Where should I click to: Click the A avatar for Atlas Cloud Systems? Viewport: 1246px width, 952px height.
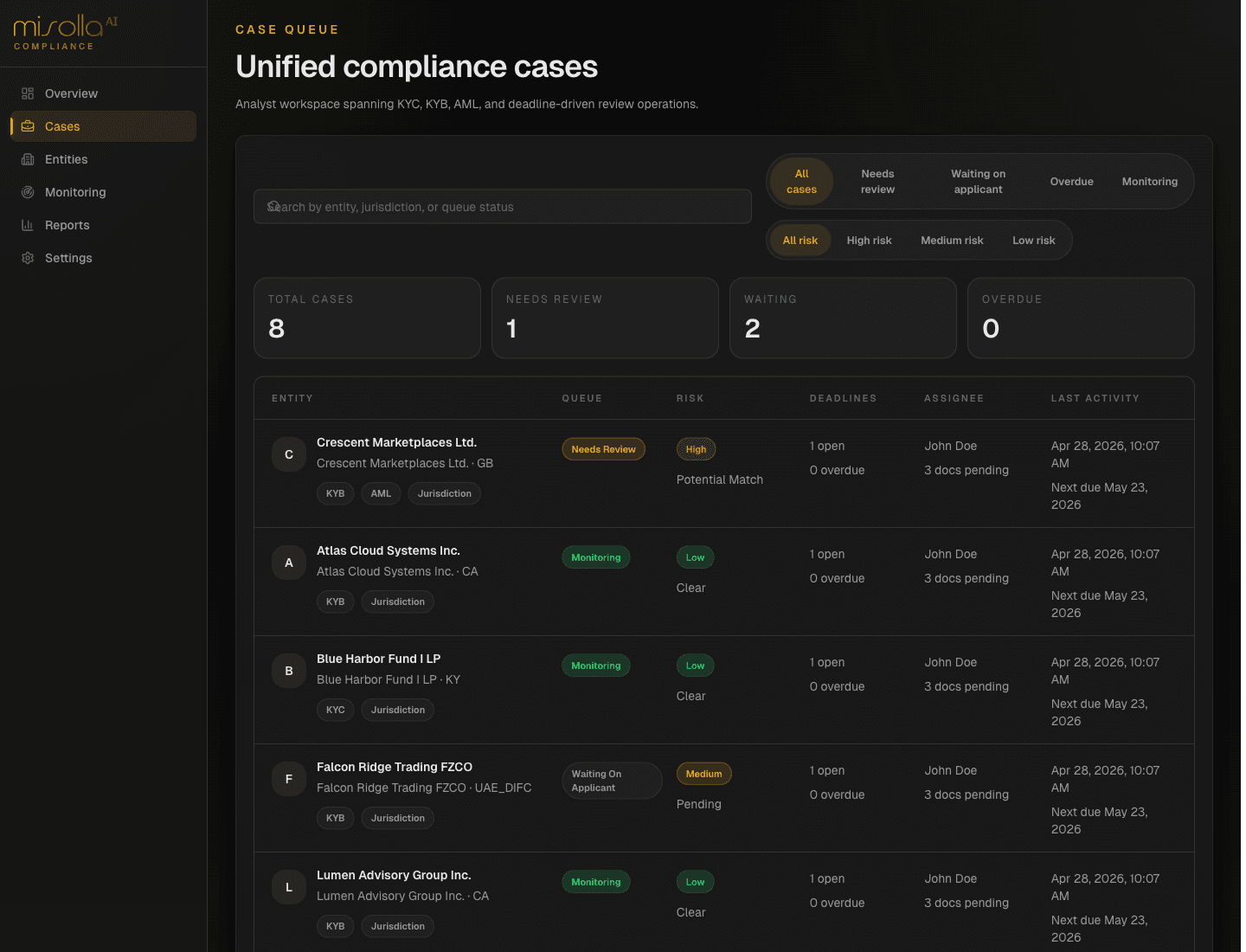coord(289,563)
